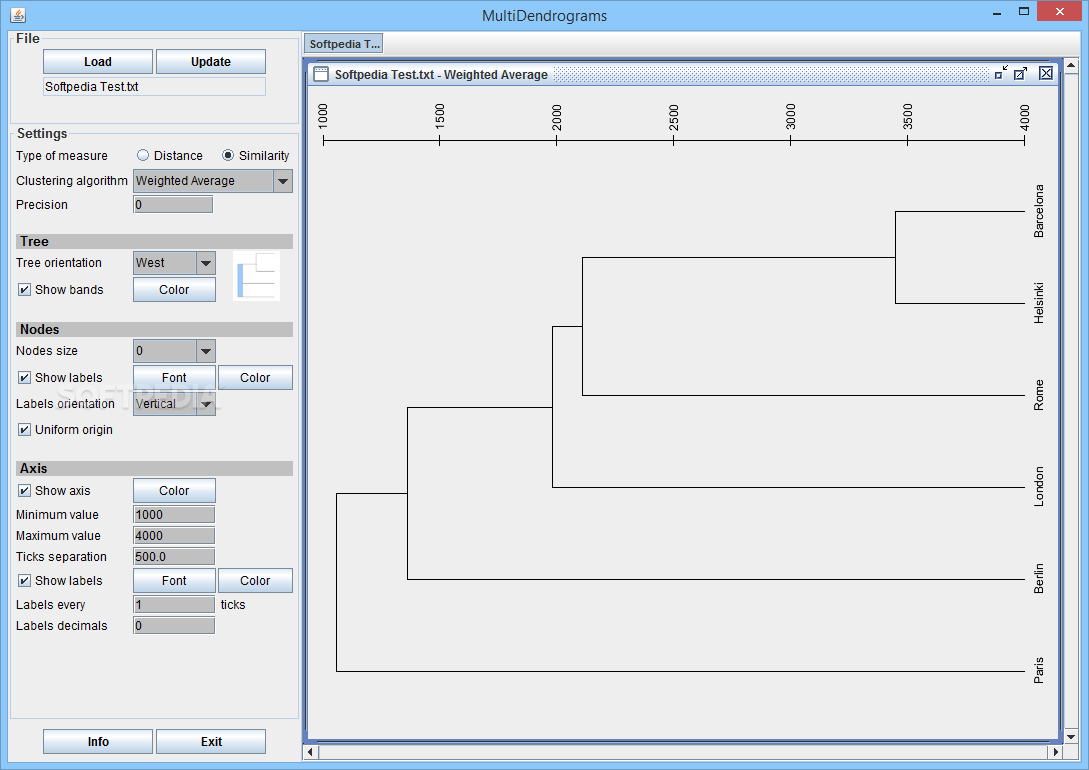Minimize the MultiDendrograms window

pyautogui.click(x=997, y=12)
